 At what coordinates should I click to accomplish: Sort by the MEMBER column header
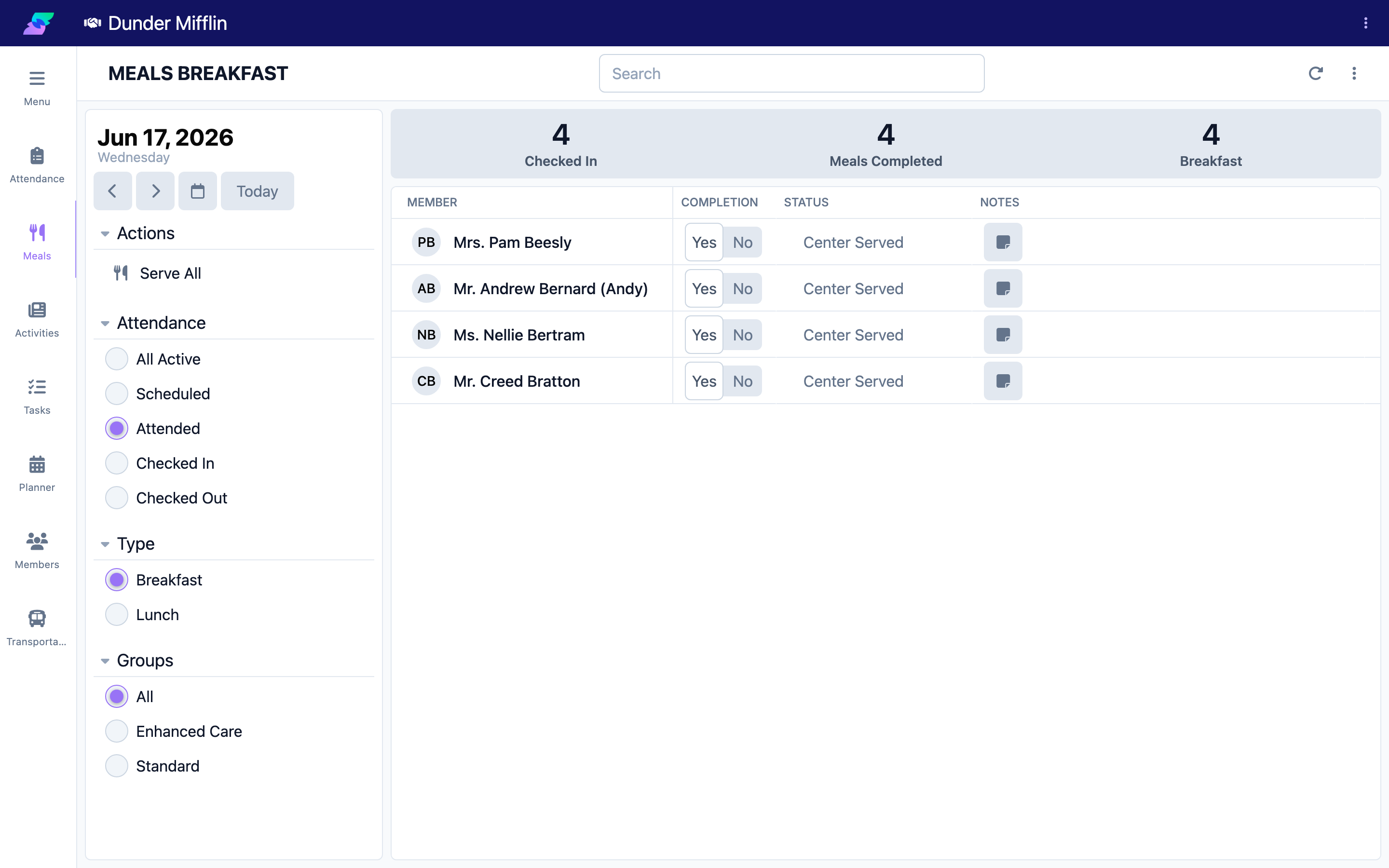[432, 202]
